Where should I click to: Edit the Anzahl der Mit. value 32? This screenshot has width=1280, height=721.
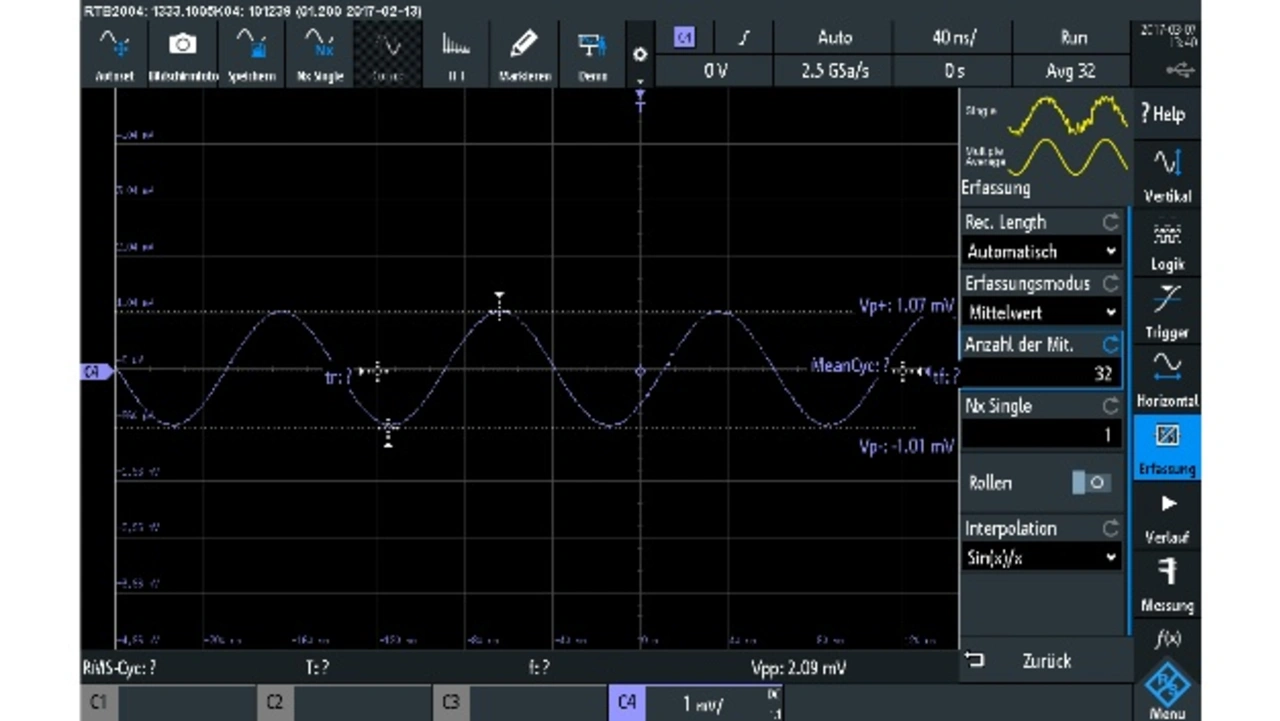pos(1041,374)
